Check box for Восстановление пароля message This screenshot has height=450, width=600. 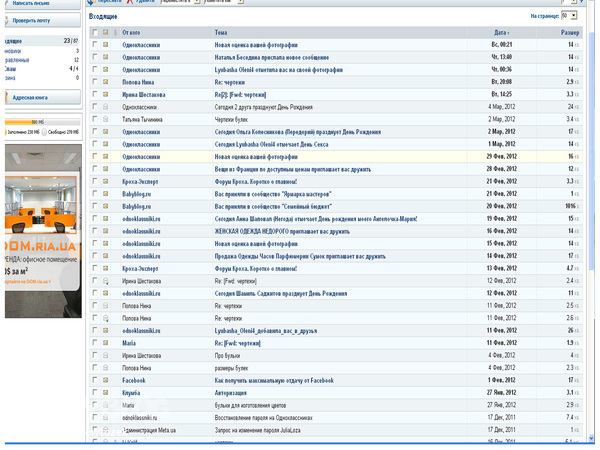click(95, 417)
